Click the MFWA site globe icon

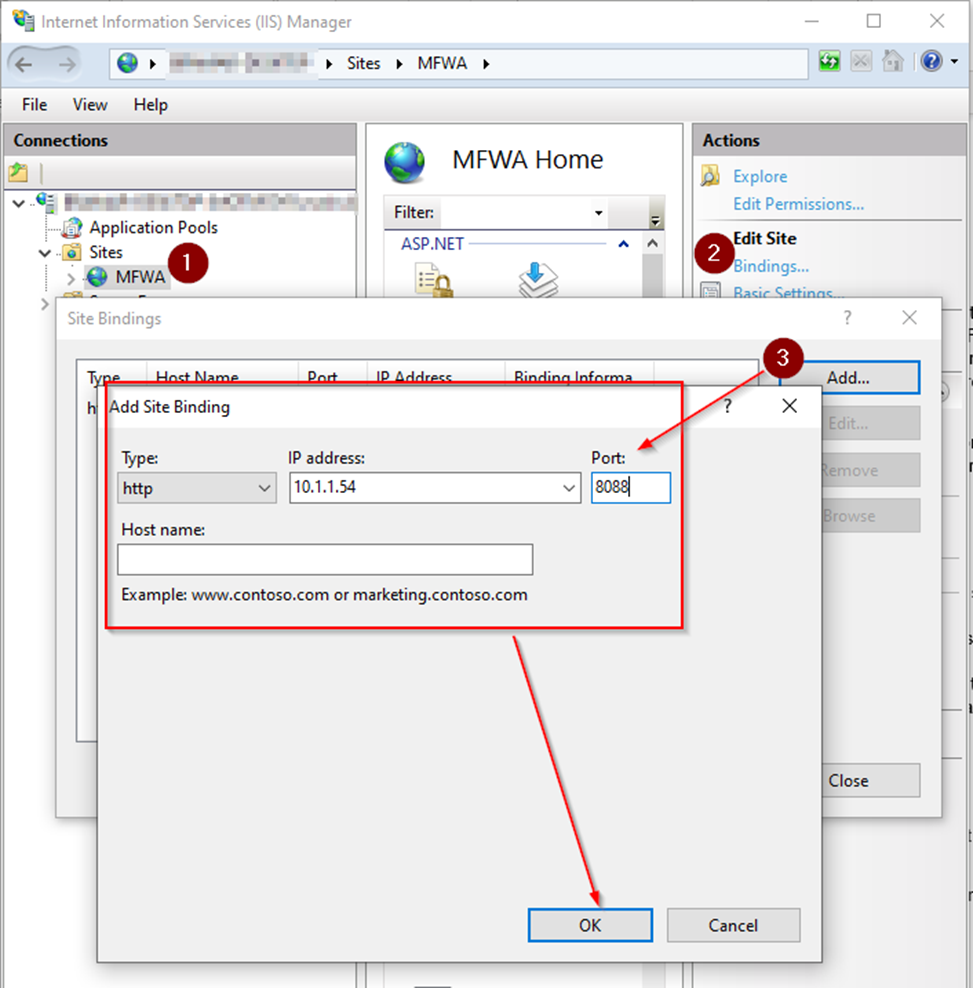point(97,277)
